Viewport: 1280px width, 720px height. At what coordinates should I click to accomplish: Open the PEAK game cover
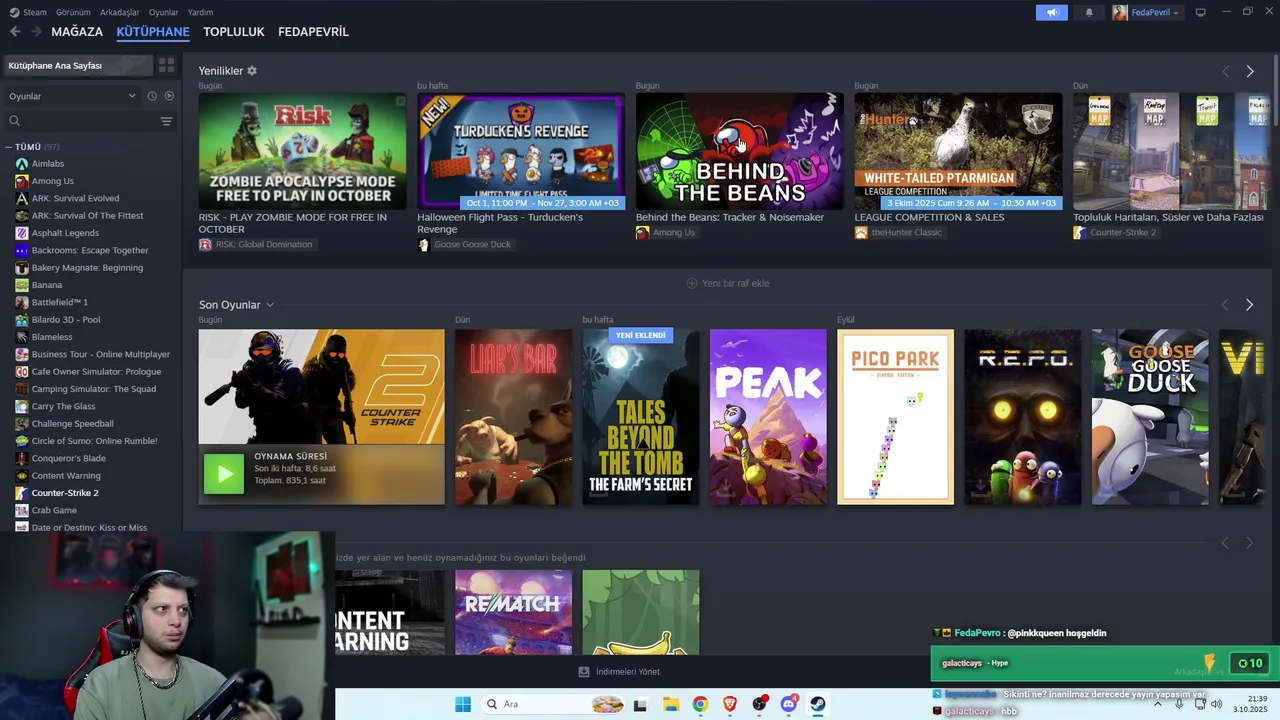click(x=768, y=417)
